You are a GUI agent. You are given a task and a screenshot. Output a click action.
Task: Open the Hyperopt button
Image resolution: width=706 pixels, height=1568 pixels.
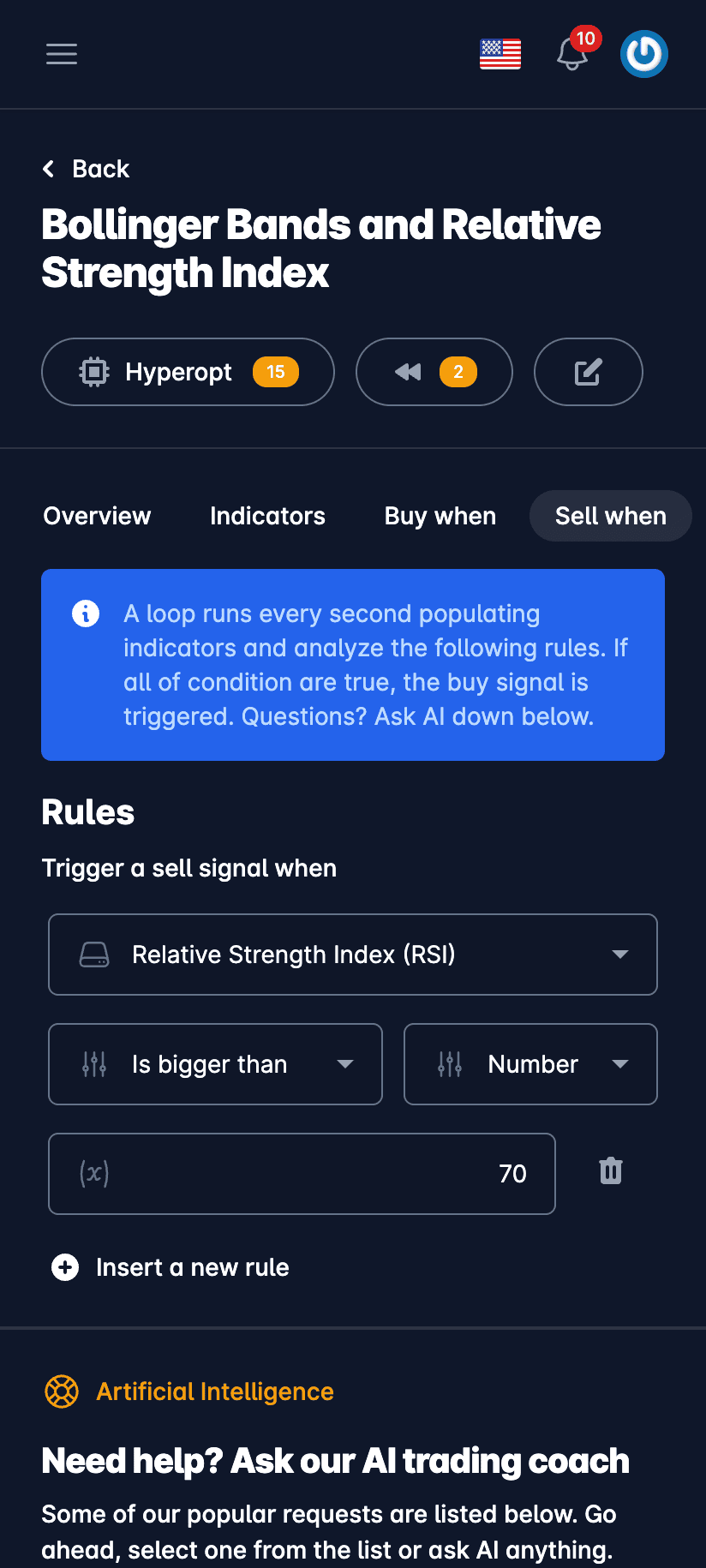point(188,372)
